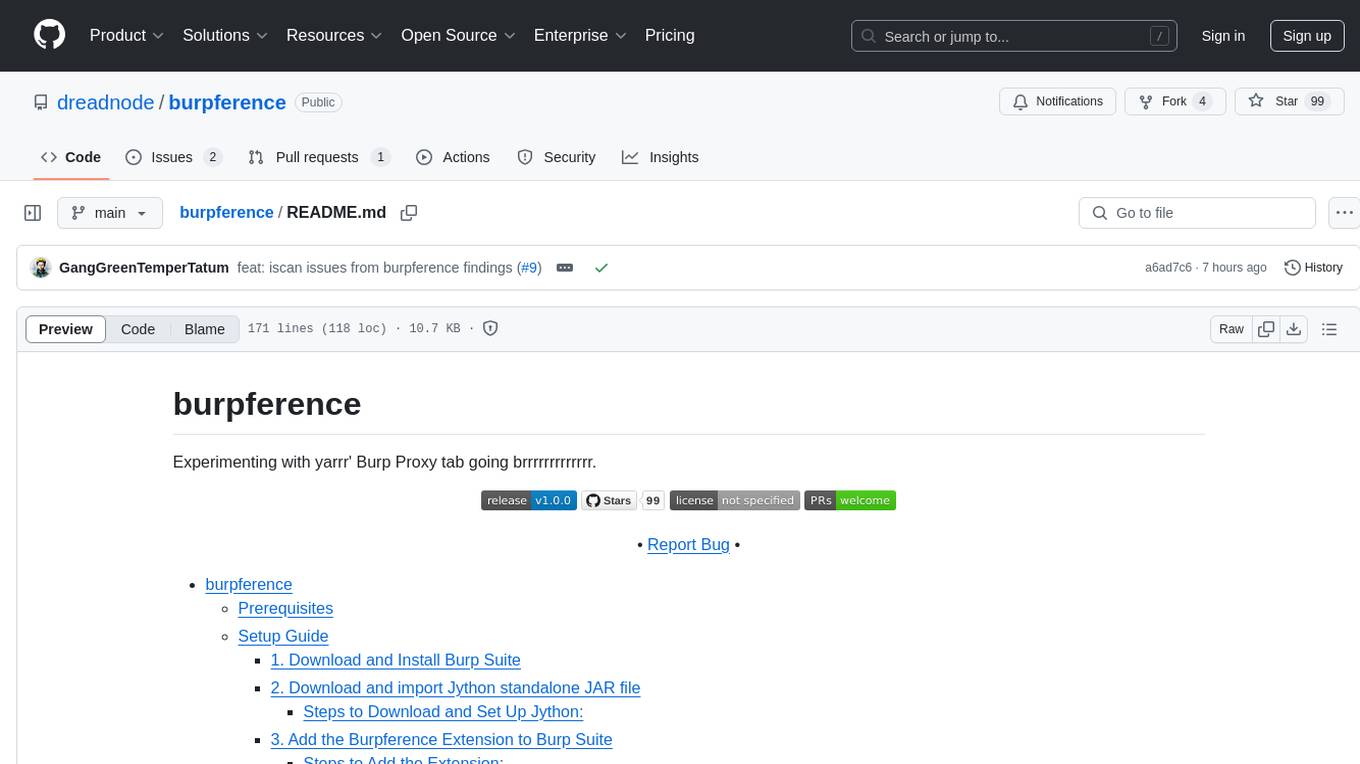Viewport: 1360px width, 764px height.
Task: Jump to burpference table of contents entry
Action: (x=249, y=585)
